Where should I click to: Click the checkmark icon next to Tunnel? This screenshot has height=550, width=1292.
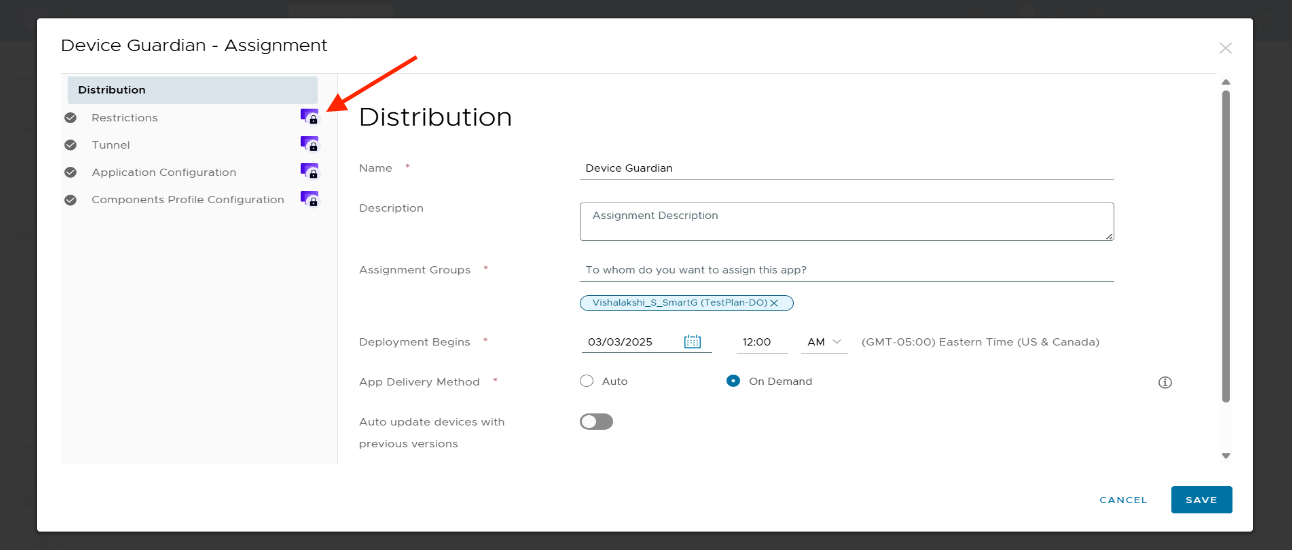pos(71,145)
